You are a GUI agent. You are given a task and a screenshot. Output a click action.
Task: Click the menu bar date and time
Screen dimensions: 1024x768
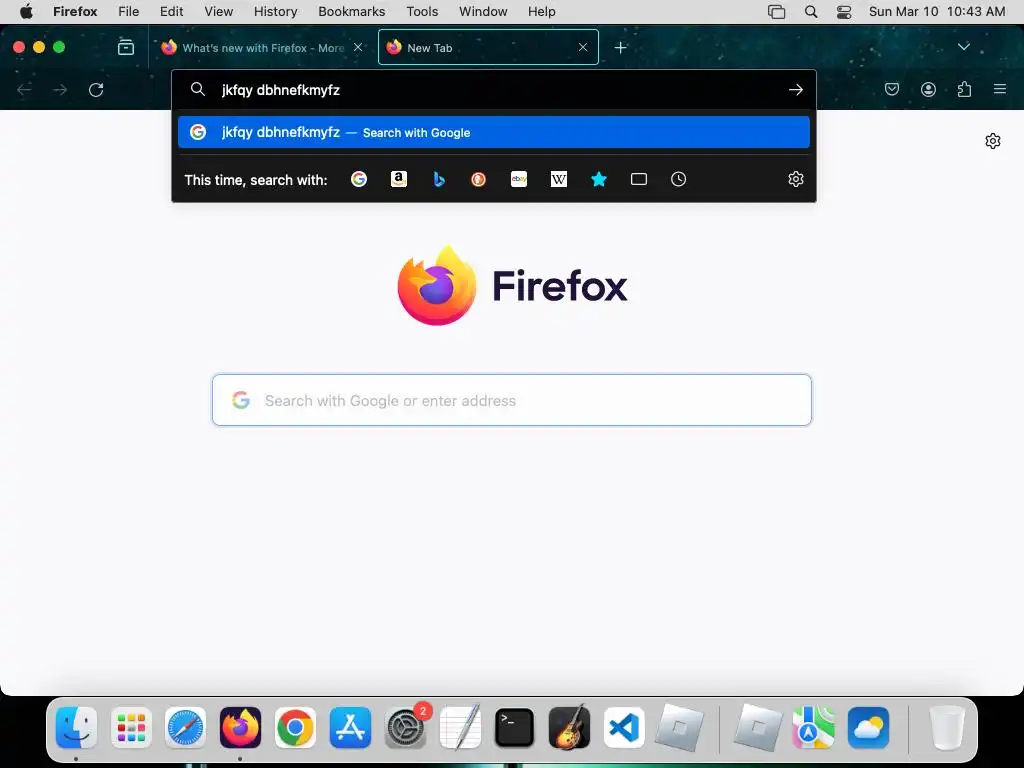pyautogui.click(x=936, y=12)
